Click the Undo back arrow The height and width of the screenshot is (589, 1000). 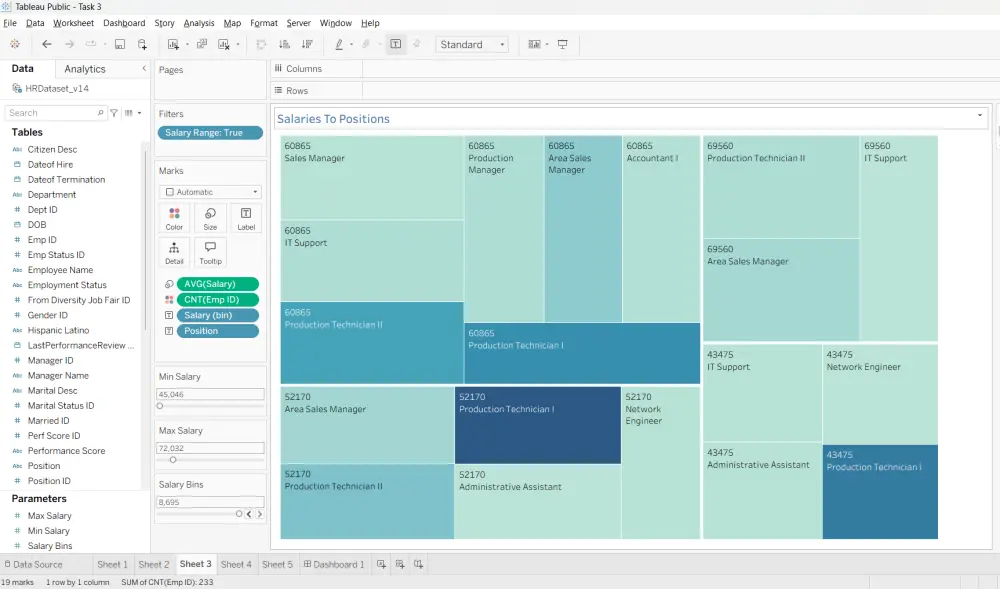coord(47,44)
